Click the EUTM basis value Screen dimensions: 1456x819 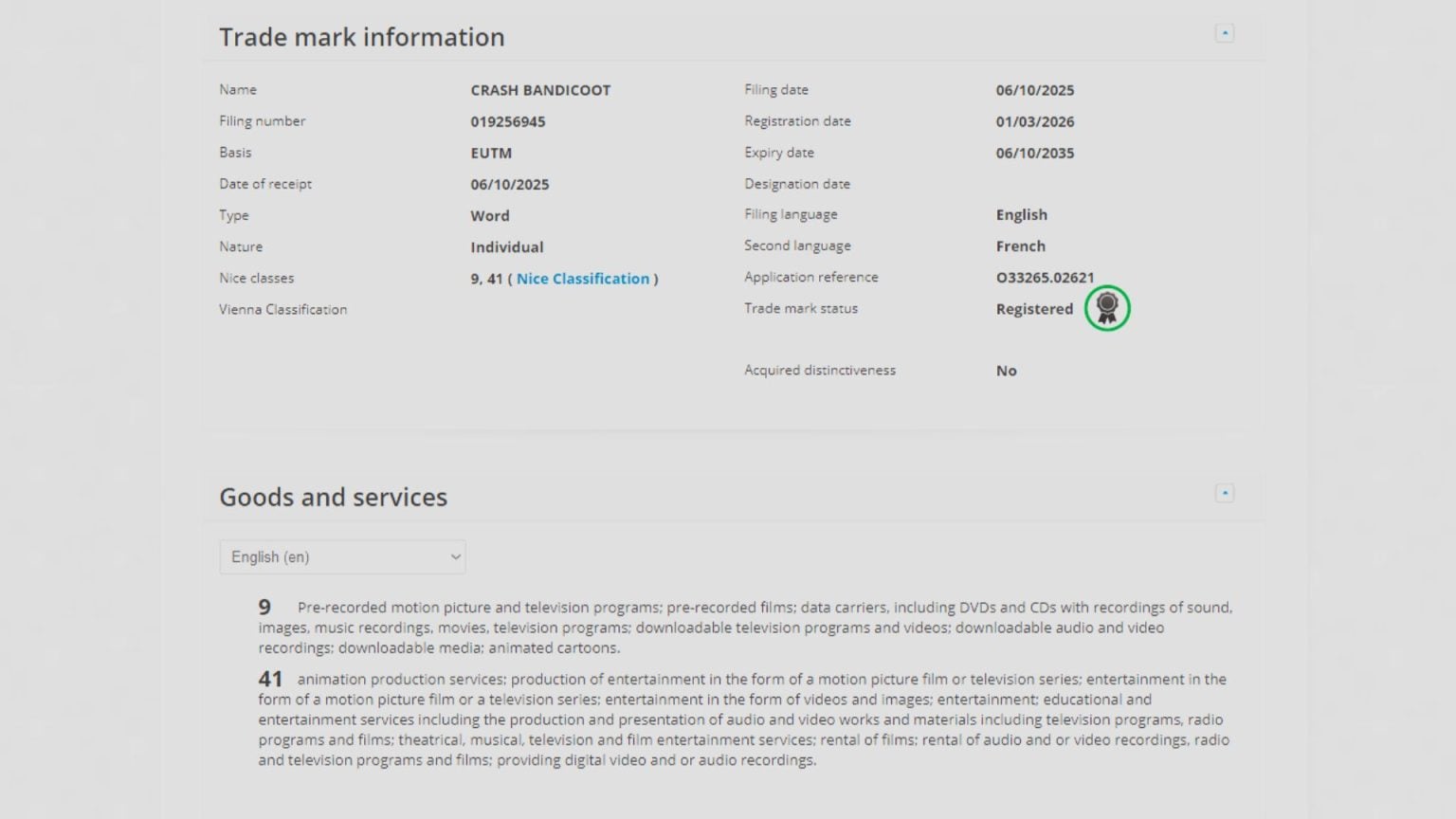point(491,153)
